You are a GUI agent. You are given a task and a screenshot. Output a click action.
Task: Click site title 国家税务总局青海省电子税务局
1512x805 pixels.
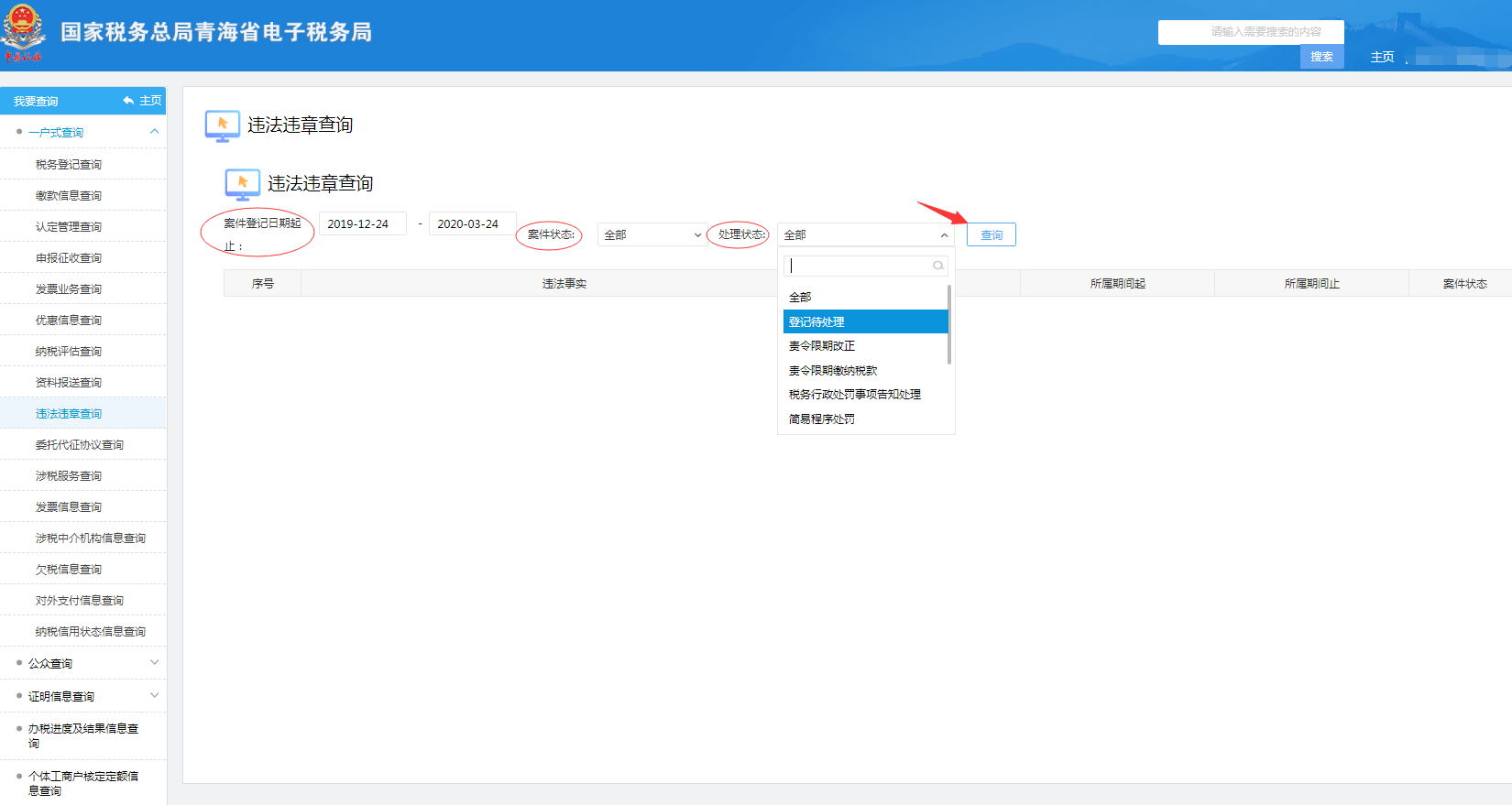tap(216, 32)
